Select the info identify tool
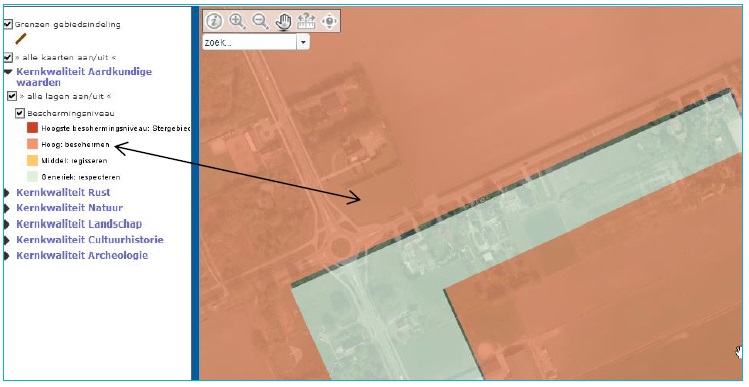The image size is (749, 387). click(x=214, y=21)
